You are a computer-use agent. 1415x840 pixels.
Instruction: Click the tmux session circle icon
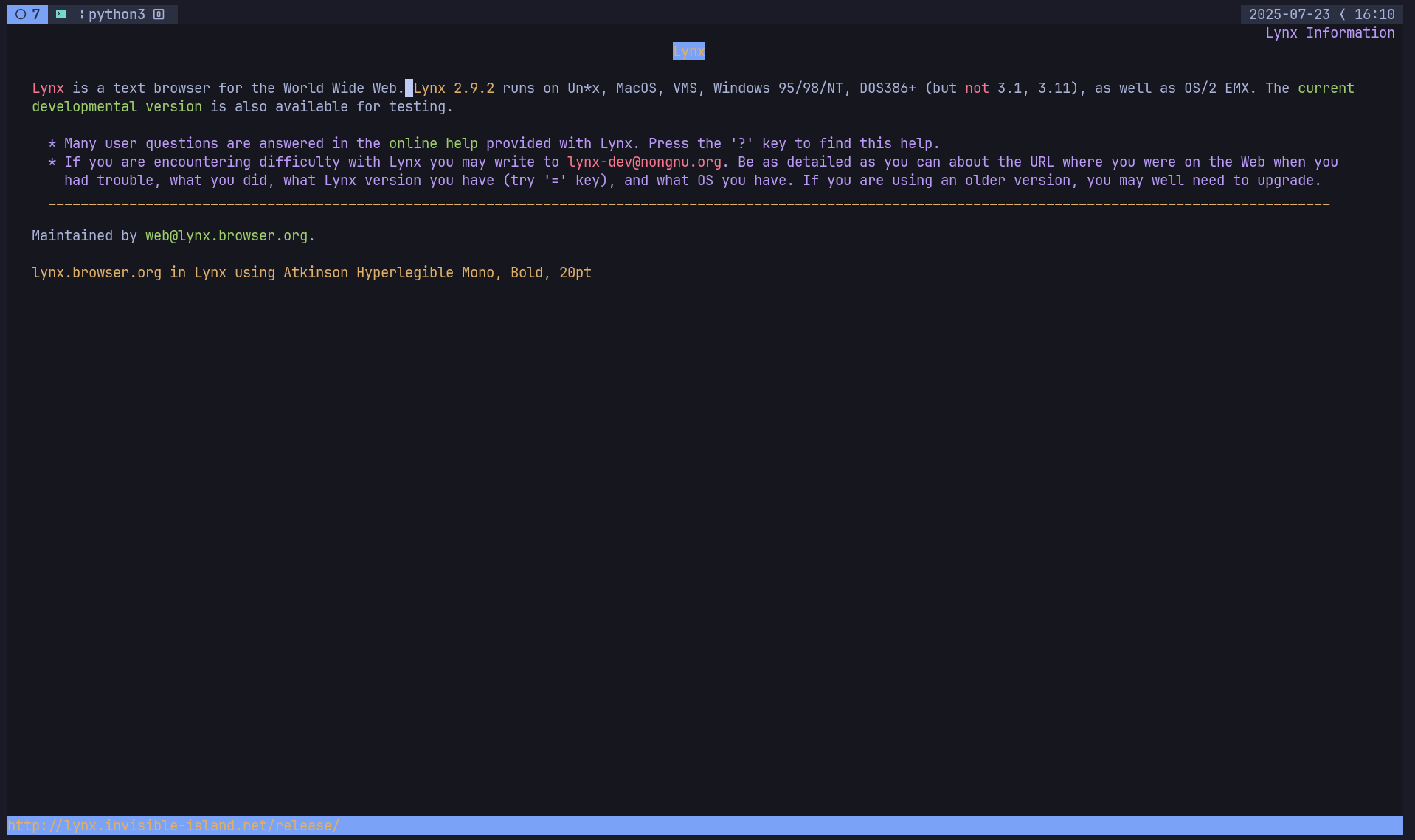point(21,14)
